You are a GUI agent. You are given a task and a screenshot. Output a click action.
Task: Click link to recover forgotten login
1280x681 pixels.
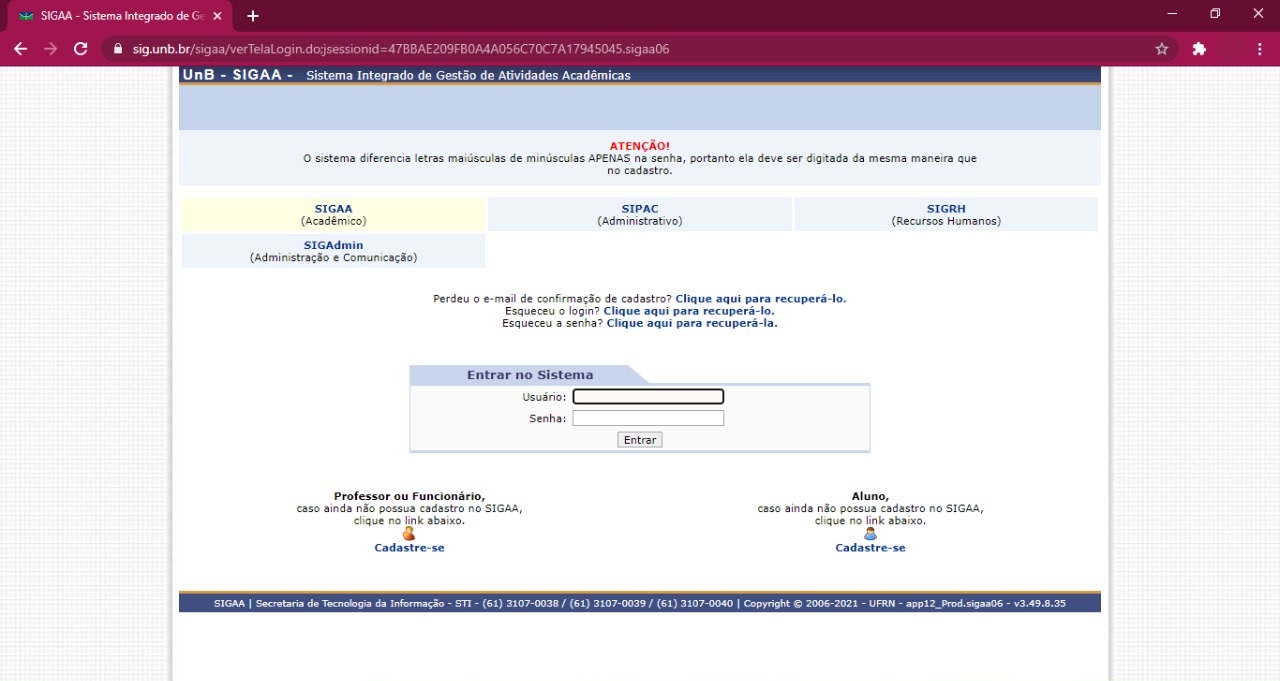point(689,311)
